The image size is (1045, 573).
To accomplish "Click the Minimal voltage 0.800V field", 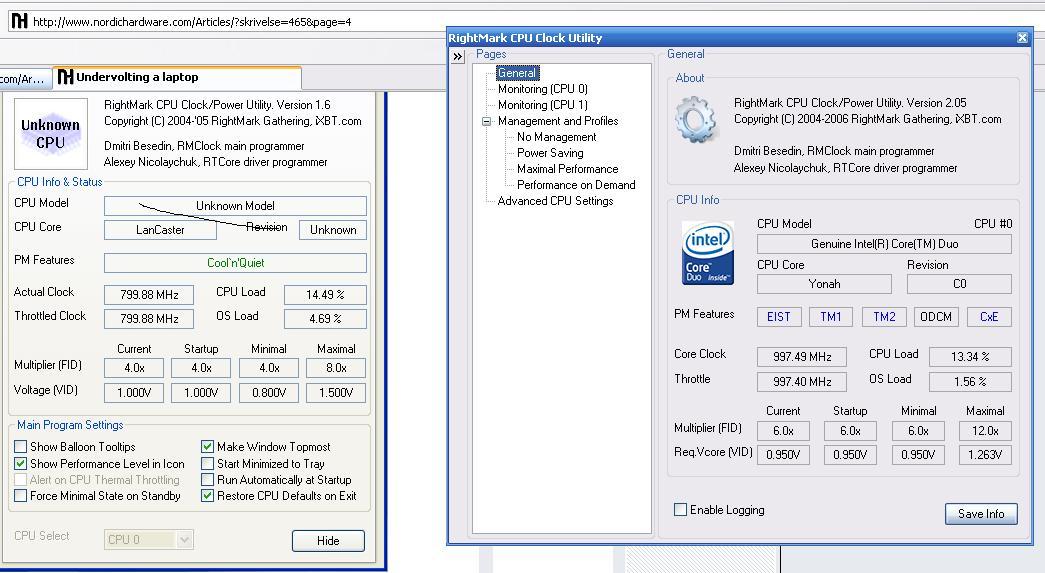I will point(269,392).
